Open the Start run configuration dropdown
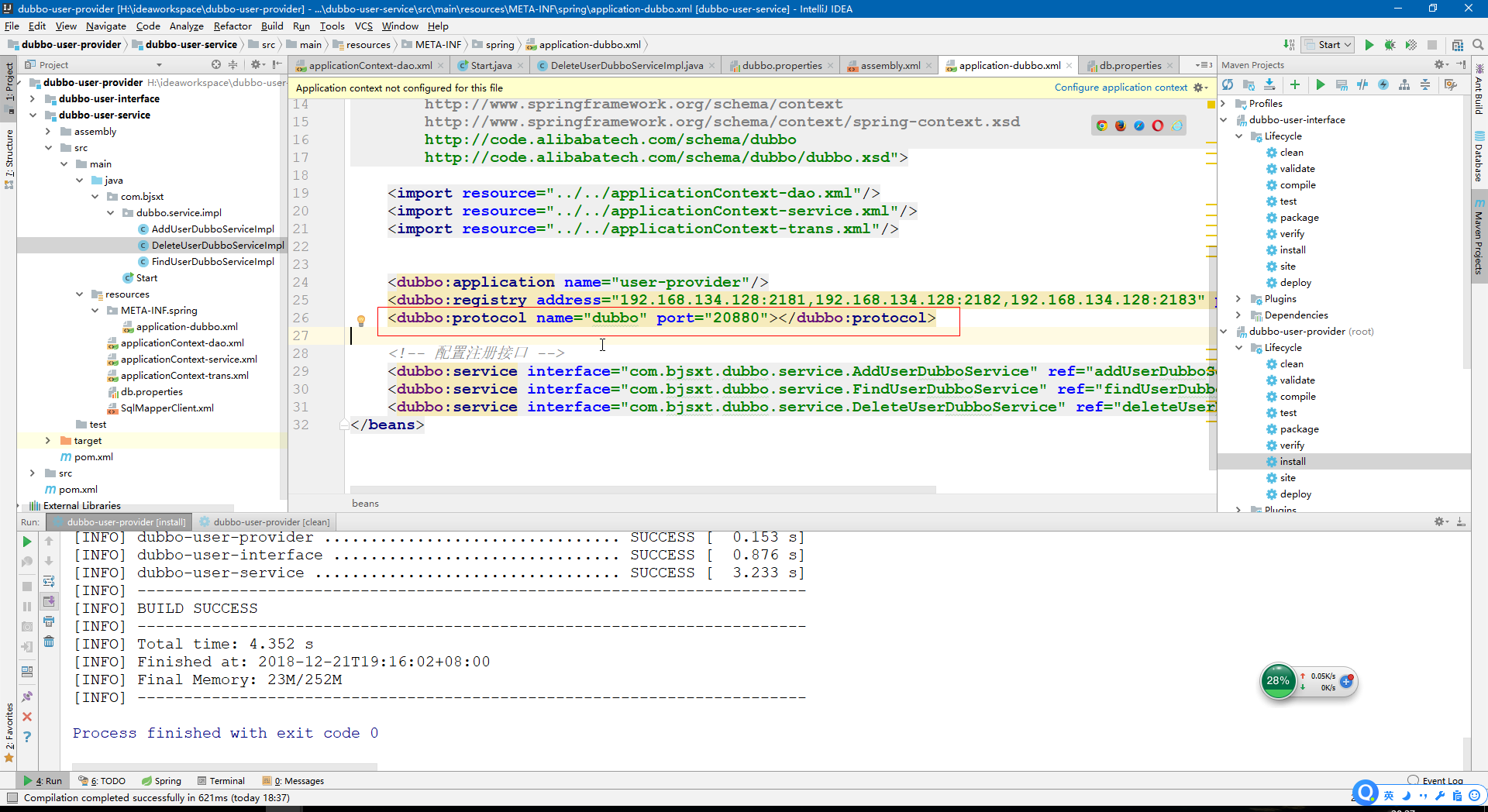The height and width of the screenshot is (812, 1488). (1328, 45)
